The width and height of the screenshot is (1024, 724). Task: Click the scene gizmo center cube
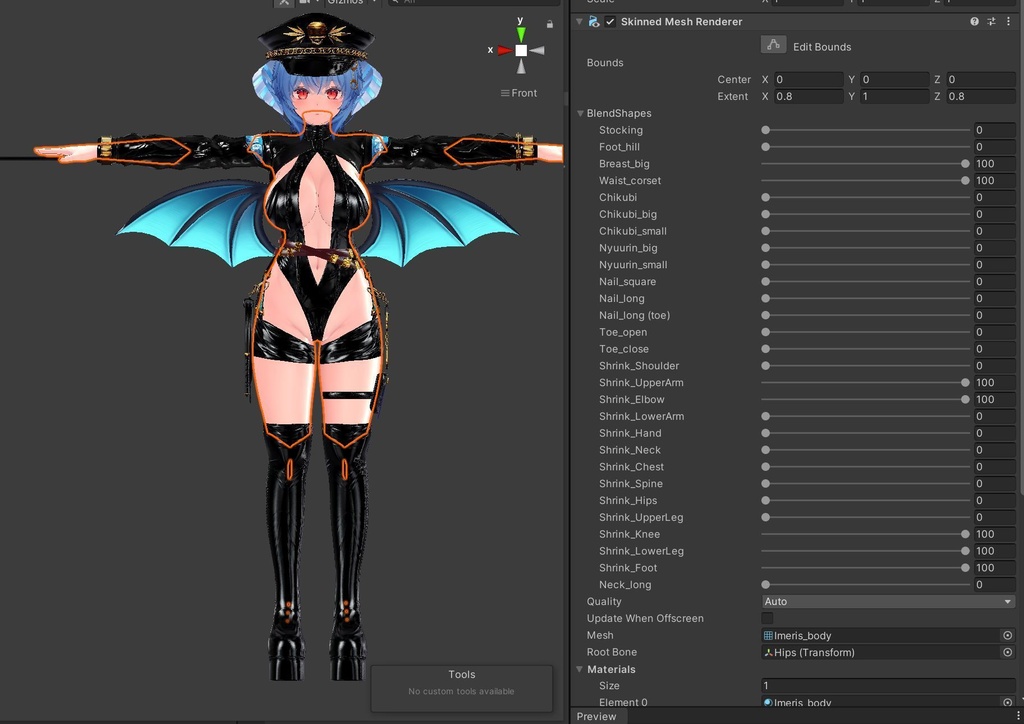pyautogui.click(x=521, y=50)
